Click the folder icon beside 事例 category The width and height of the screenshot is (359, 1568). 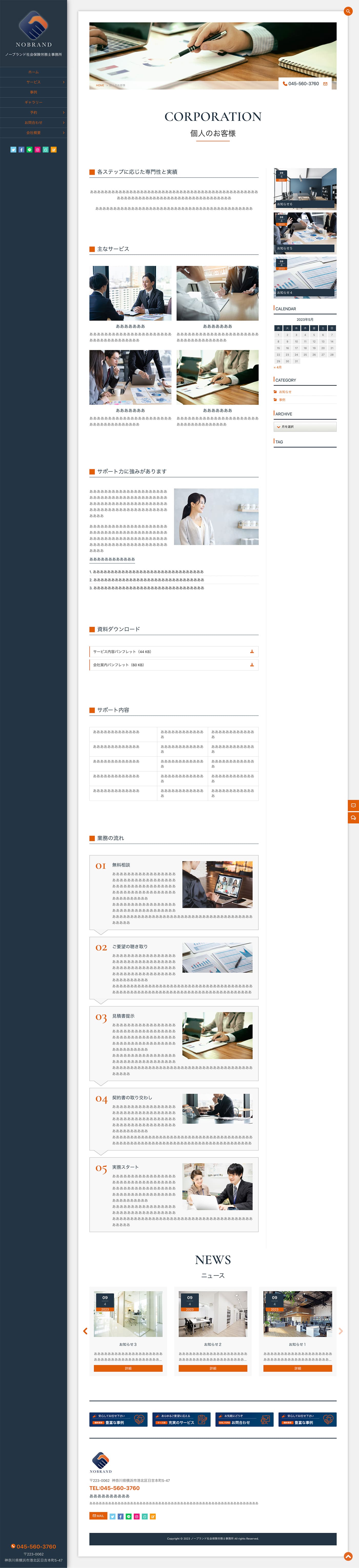click(x=275, y=400)
